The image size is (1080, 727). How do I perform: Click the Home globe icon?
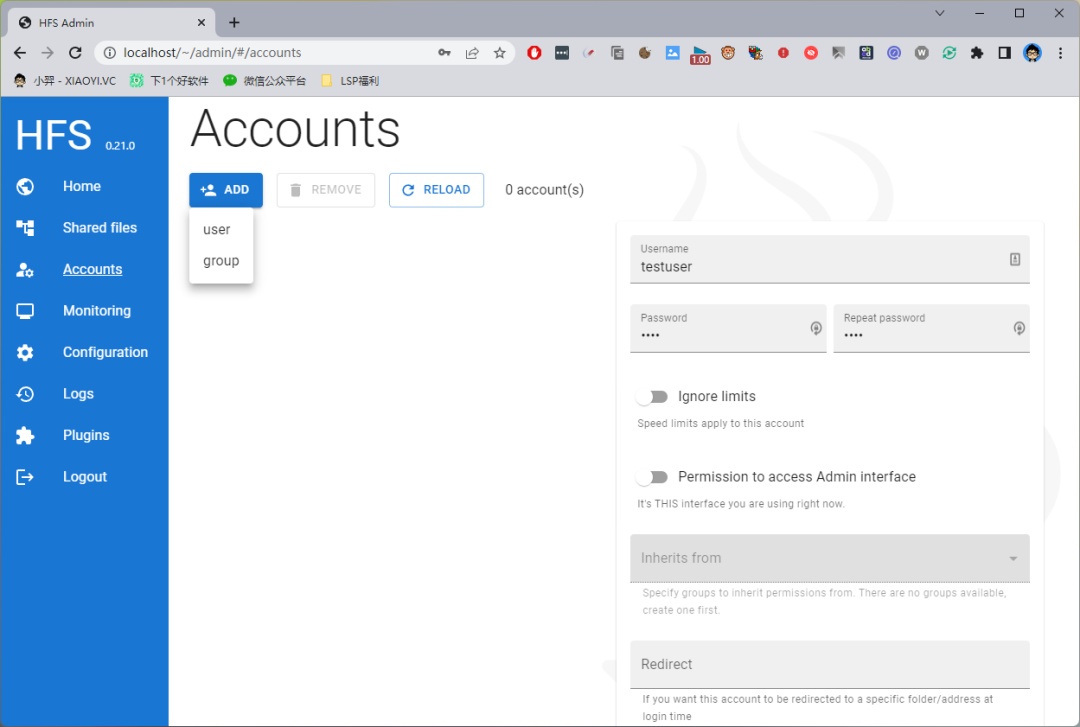click(x=25, y=187)
